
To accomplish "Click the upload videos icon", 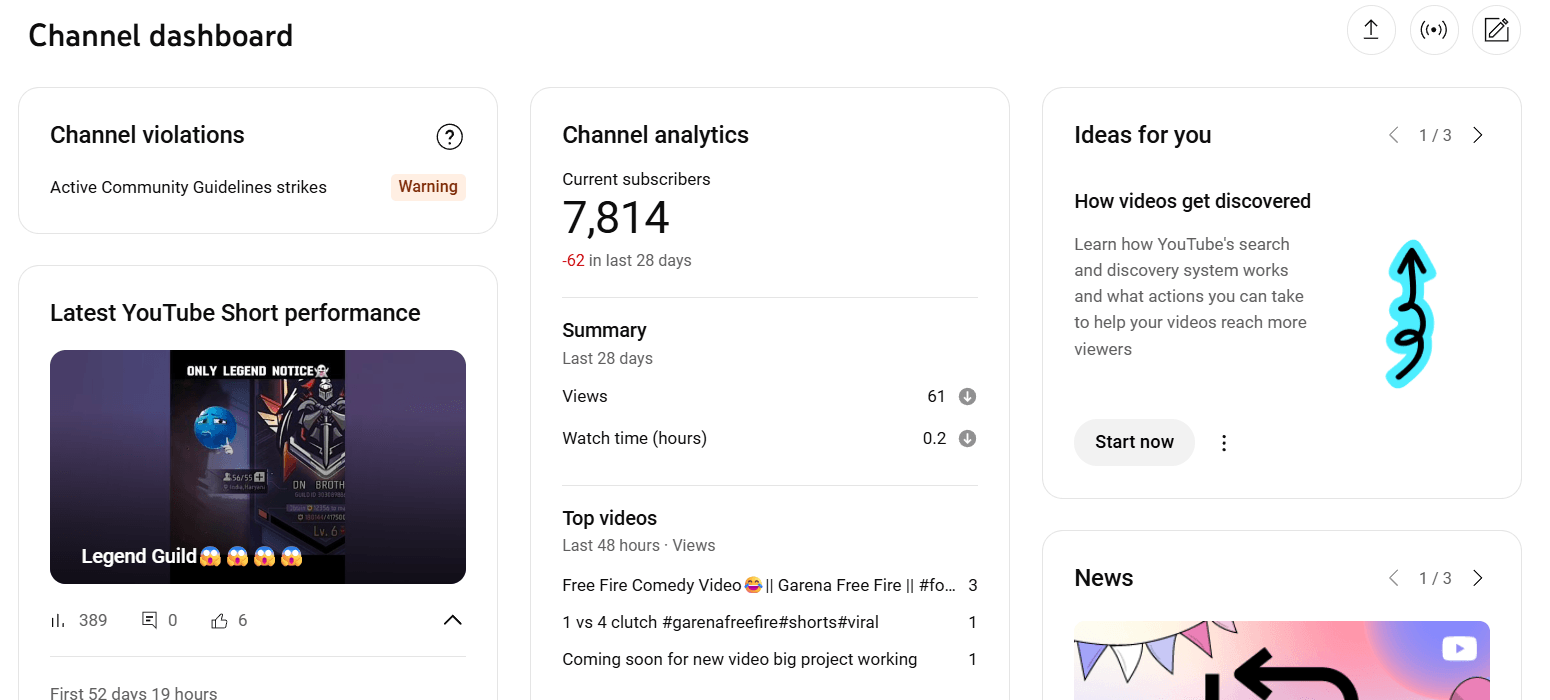I will pos(1371,31).
